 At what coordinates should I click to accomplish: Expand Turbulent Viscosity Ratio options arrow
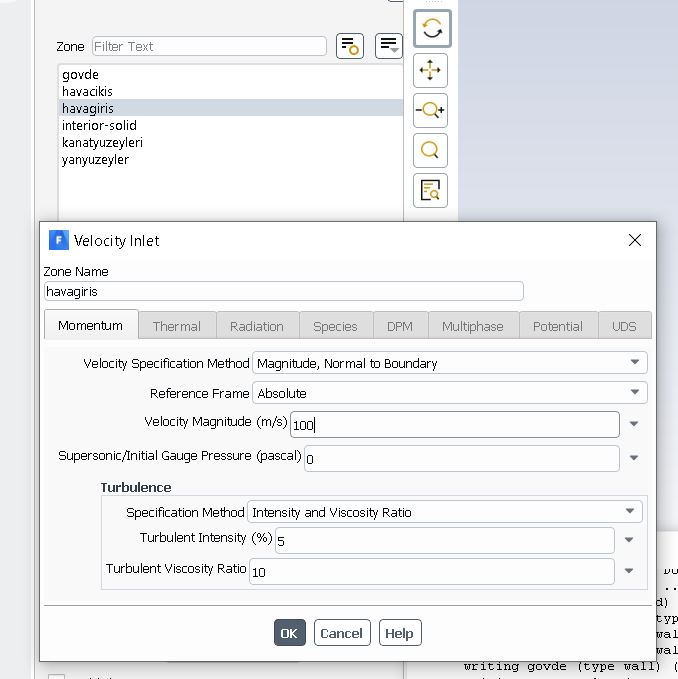[629, 571]
